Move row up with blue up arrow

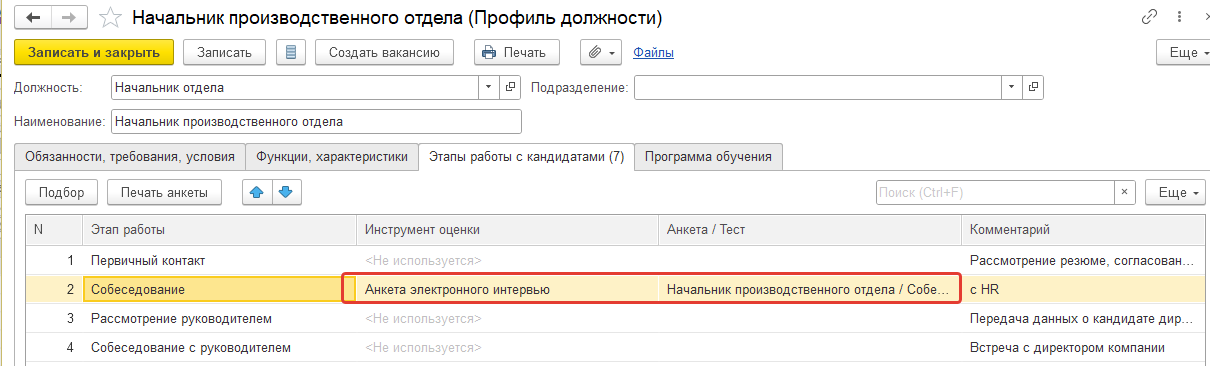[x=258, y=192]
